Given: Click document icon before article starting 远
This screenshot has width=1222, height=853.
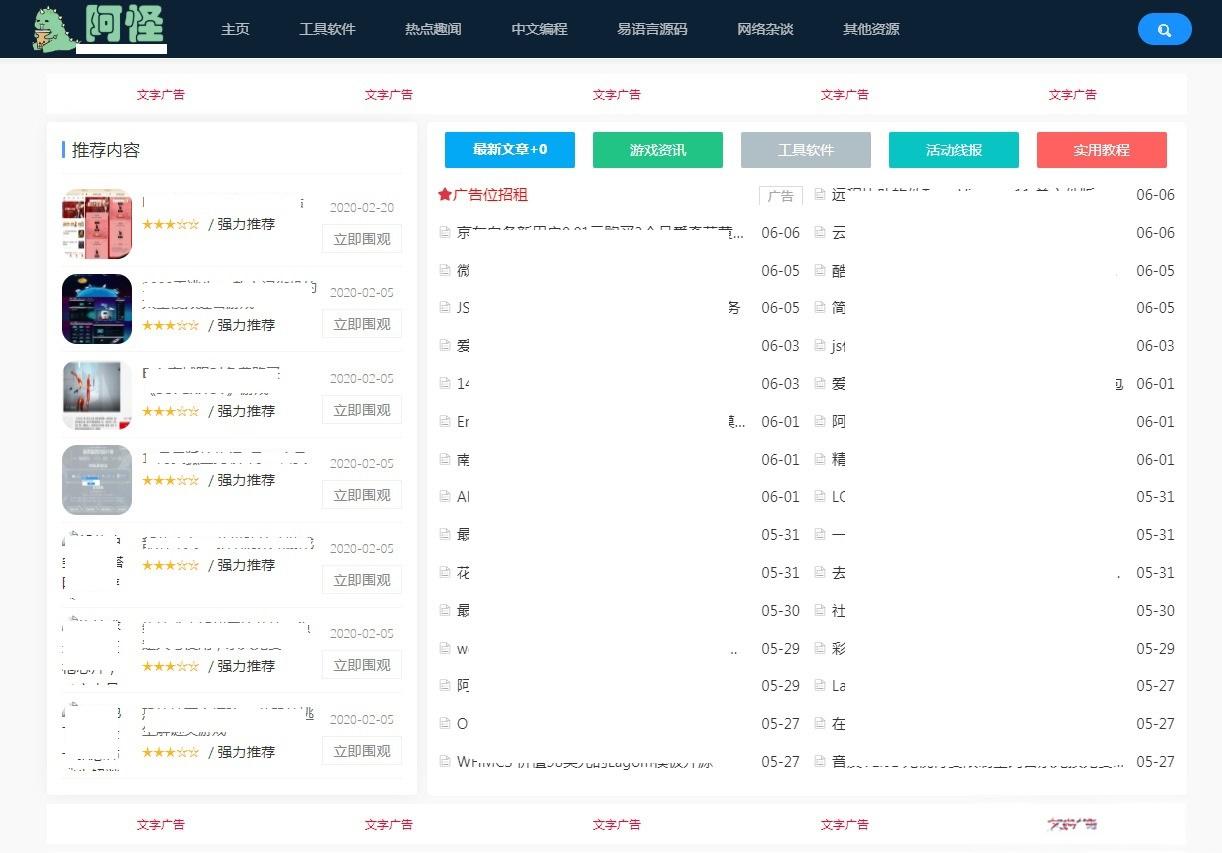Looking at the screenshot, I should point(820,195).
